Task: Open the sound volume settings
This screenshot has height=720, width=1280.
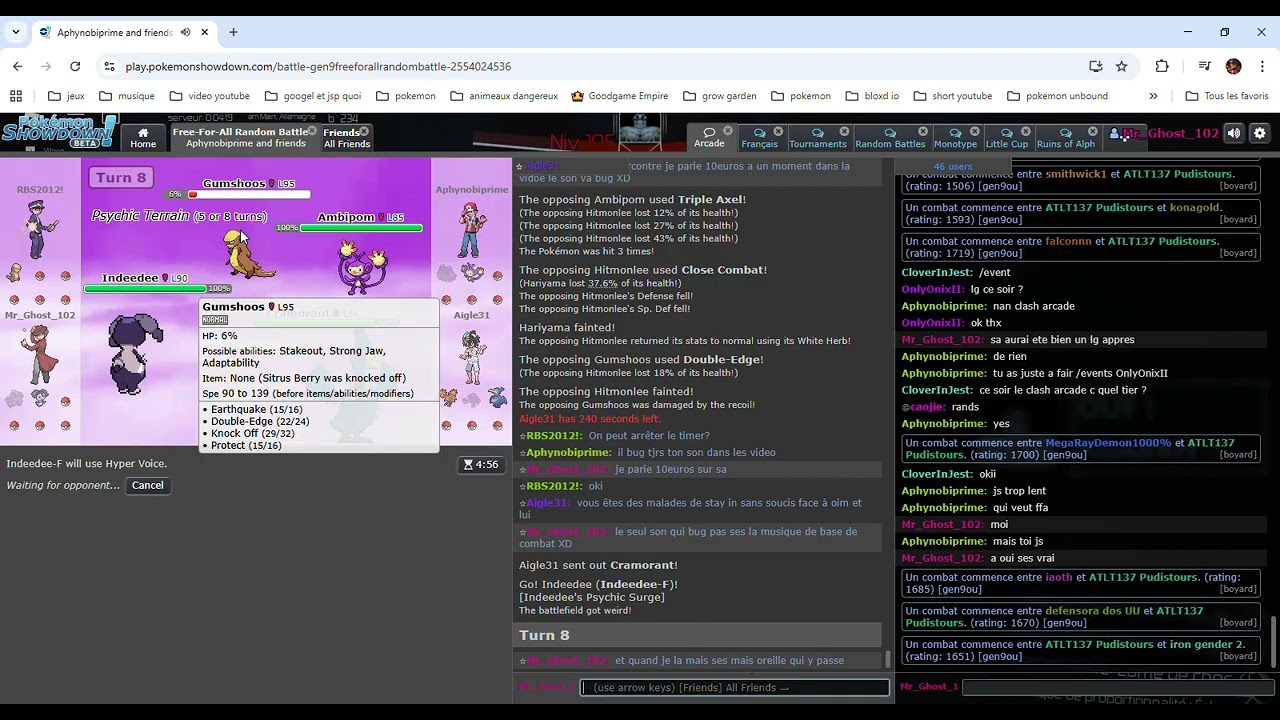Action: (x=1234, y=133)
